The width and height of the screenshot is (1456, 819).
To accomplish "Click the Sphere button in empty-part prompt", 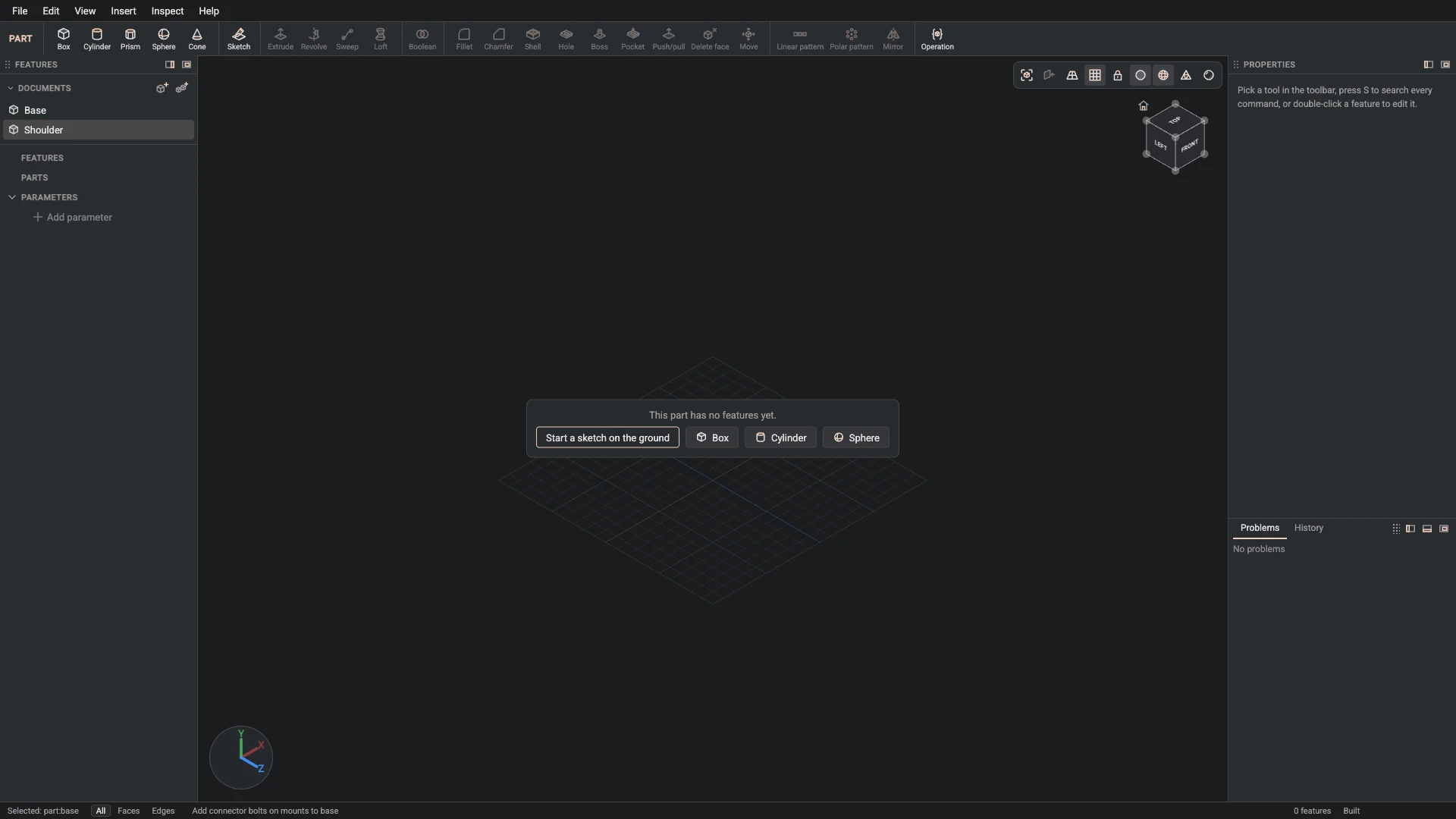I will [x=856, y=438].
